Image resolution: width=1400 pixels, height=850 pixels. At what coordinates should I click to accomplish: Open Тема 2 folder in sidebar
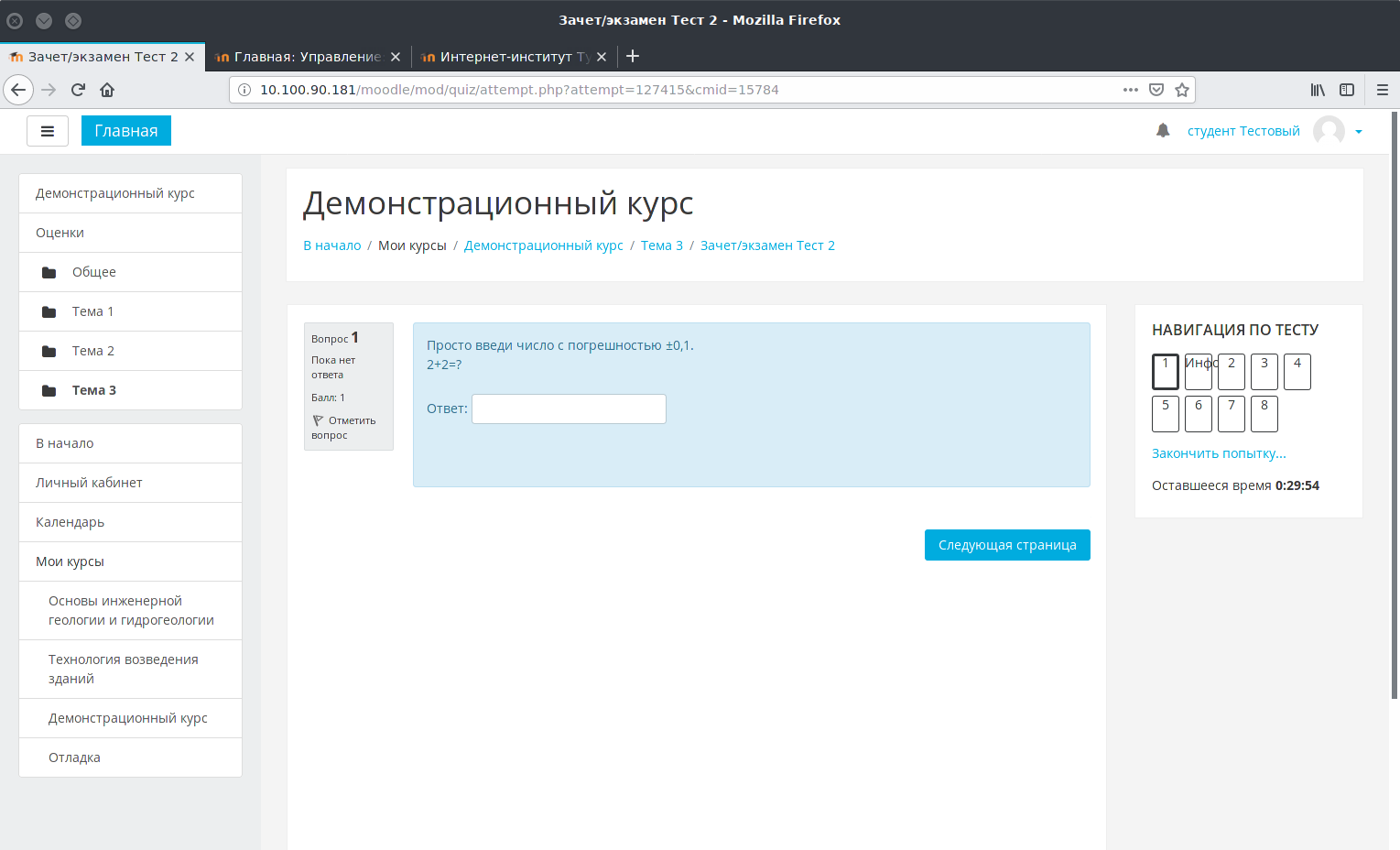pyautogui.click(x=130, y=351)
